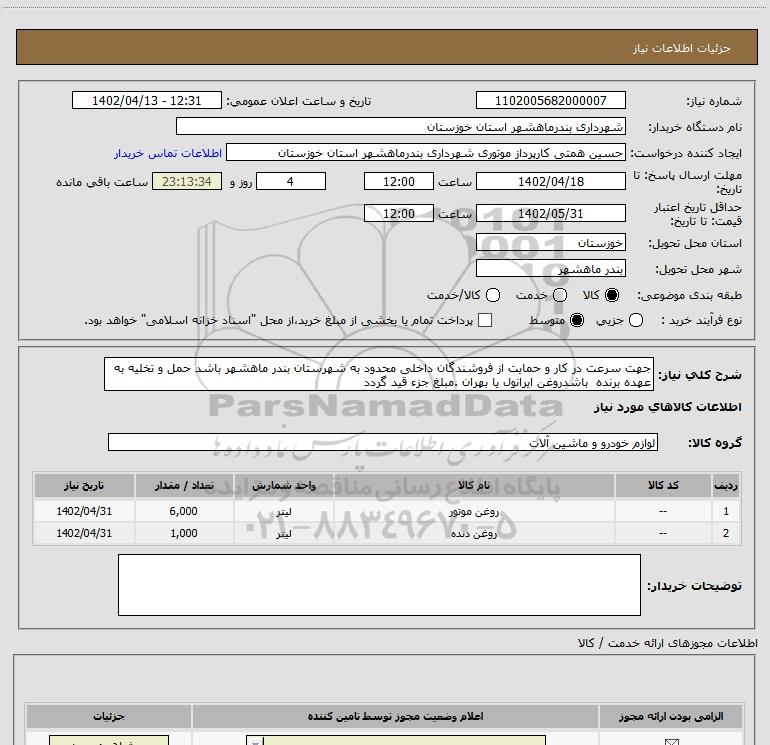
Task: Click need date 1402/04/31 for روغن موتور
Action: (84, 511)
